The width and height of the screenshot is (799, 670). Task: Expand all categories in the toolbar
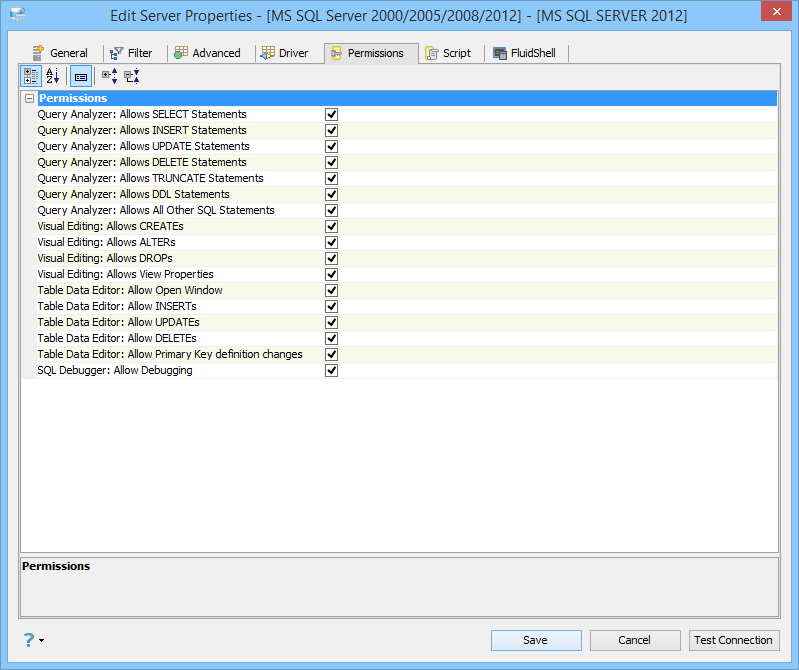[x=109, y=76]
